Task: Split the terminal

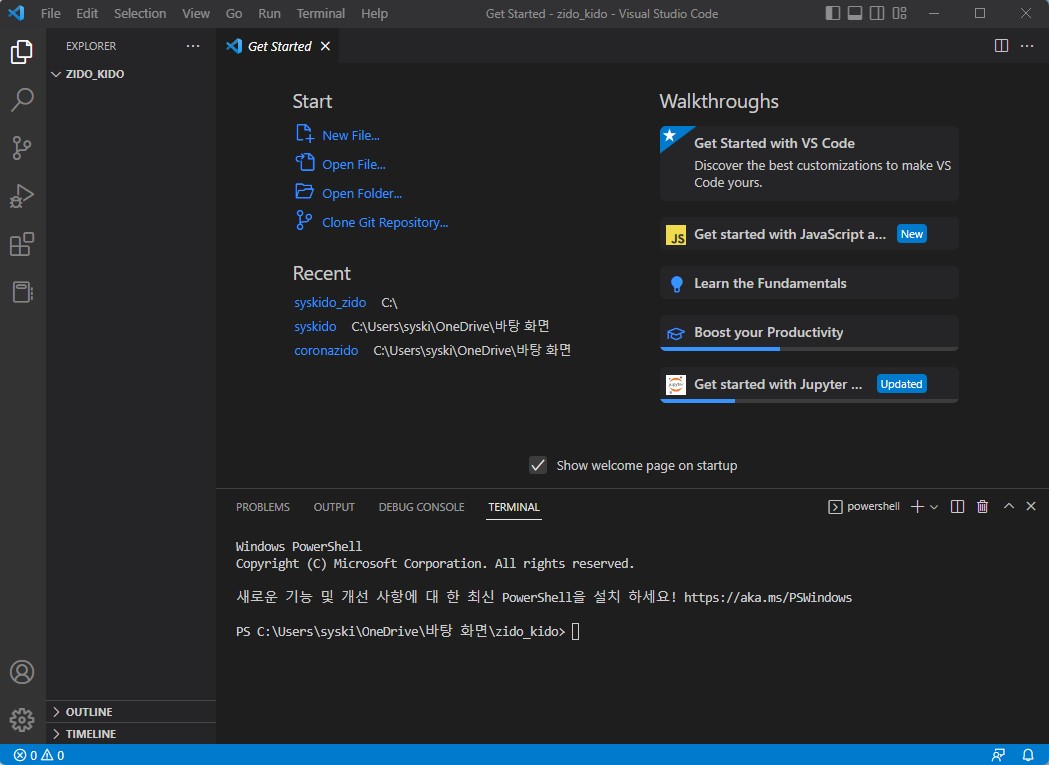Action: (x=957, y=507)
